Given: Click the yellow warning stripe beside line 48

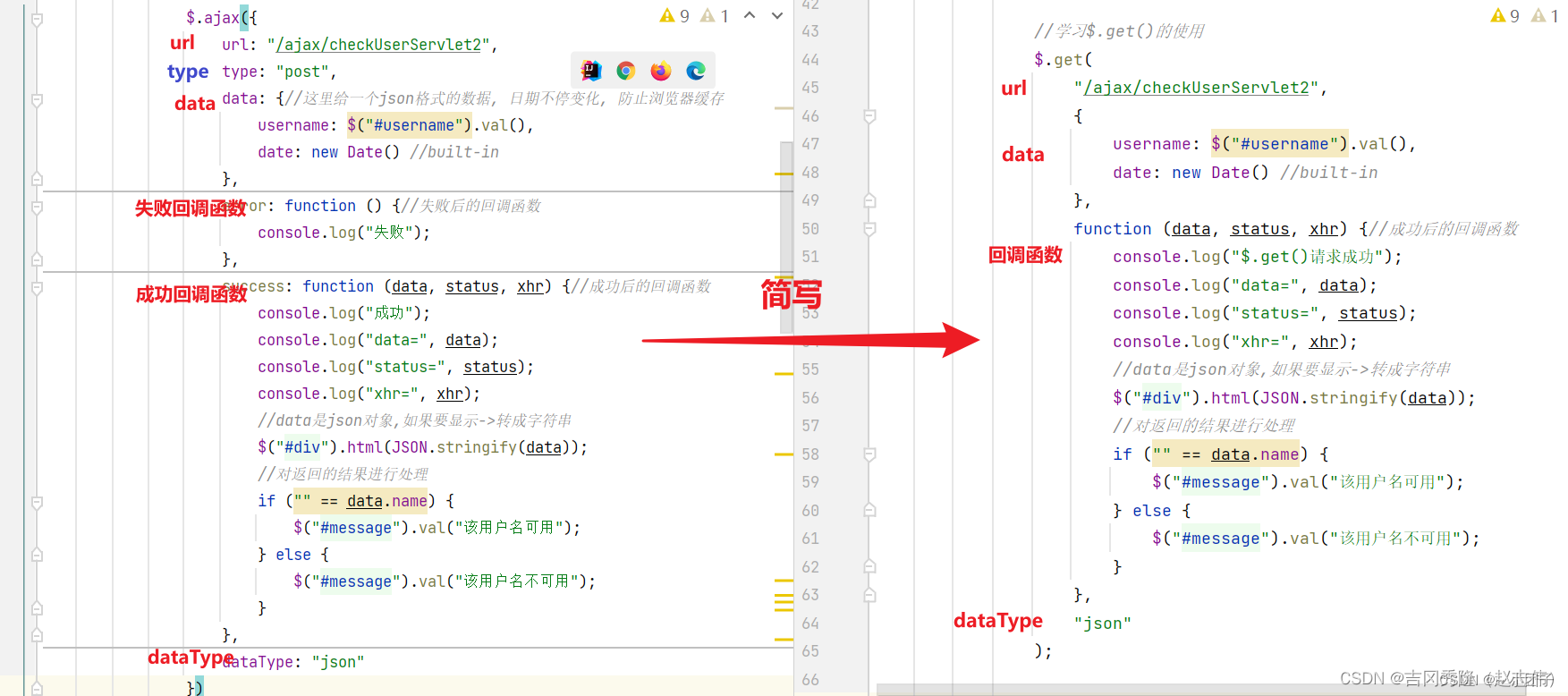Looking at the screenshot, I should [784, 173].
